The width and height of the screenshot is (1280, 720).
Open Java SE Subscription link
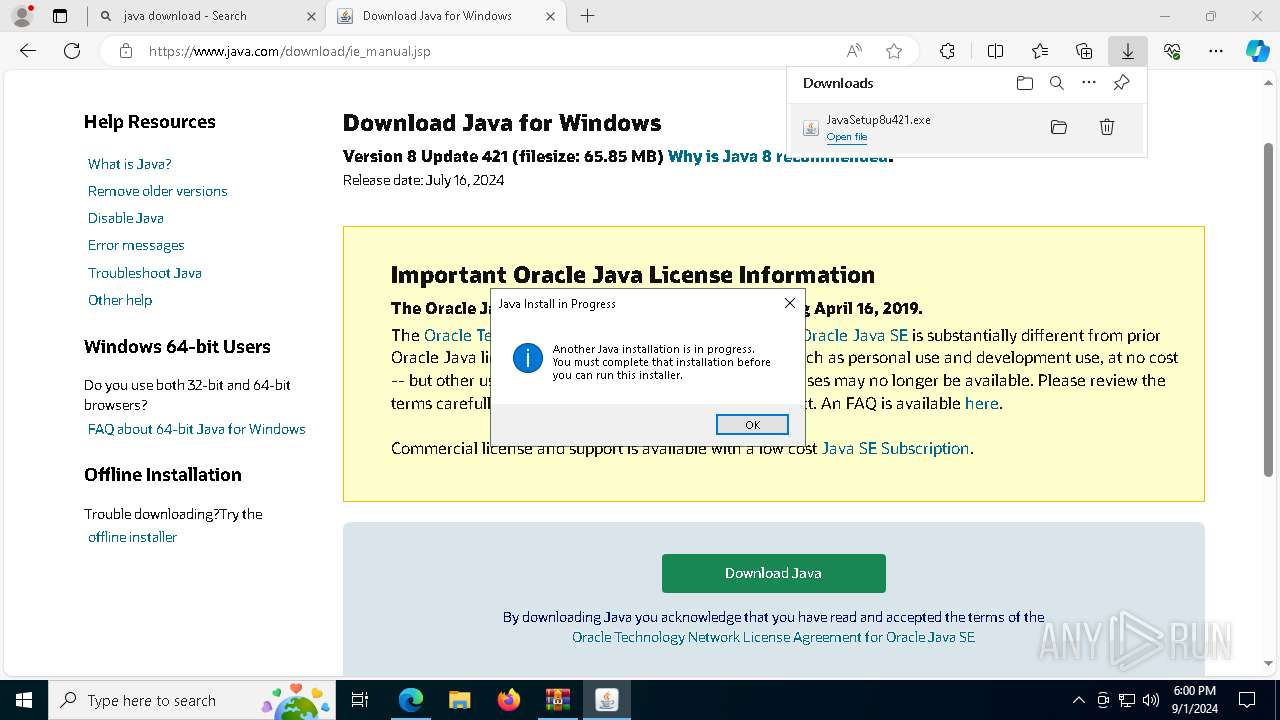pos(895,448)
